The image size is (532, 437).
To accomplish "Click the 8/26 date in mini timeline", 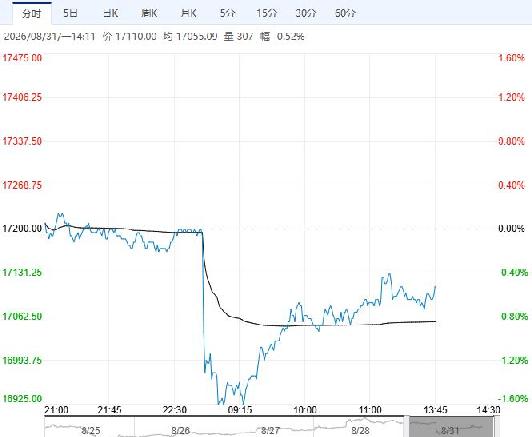I will click(x=180, y=431).
